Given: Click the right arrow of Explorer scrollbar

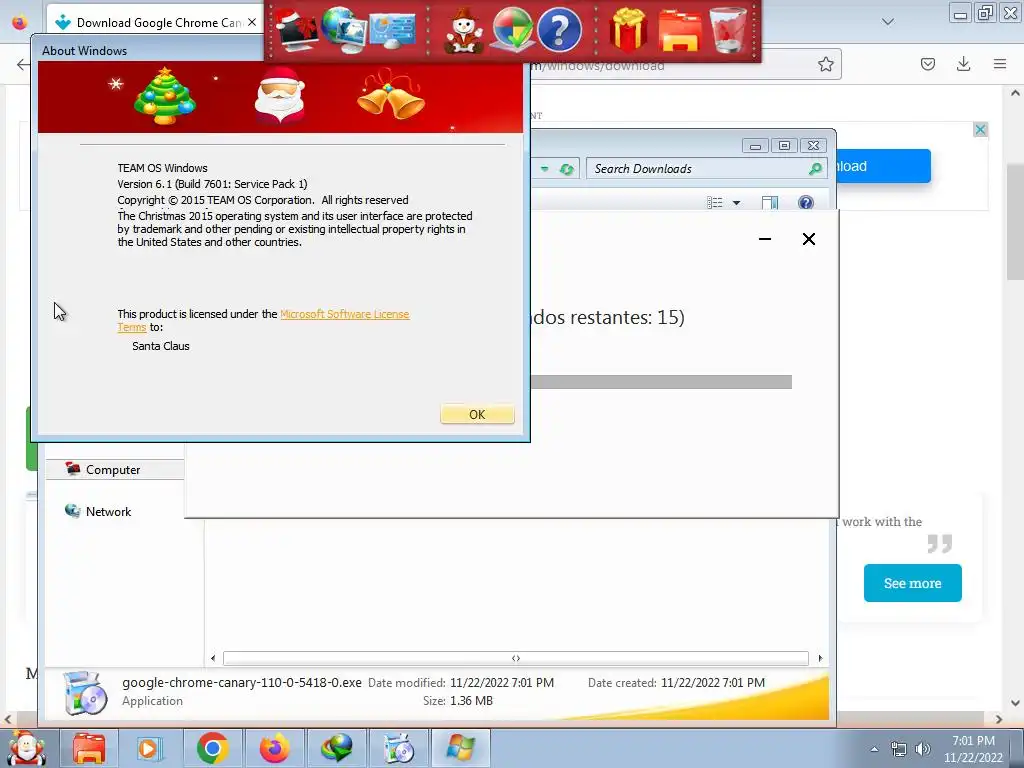Looking at the screenshot, I should pyautogui.click(x=820, y=658).
